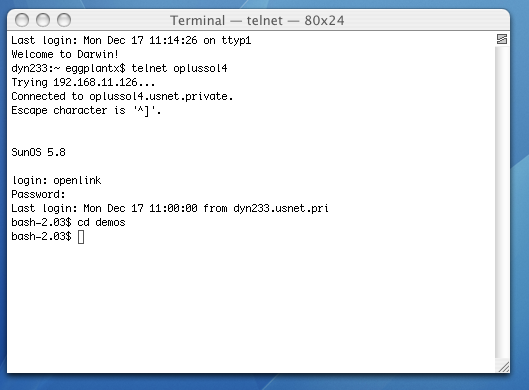
Task: Click the 'from dyn233.usnet.pri' last login text
Action: [x=266, y=208]
